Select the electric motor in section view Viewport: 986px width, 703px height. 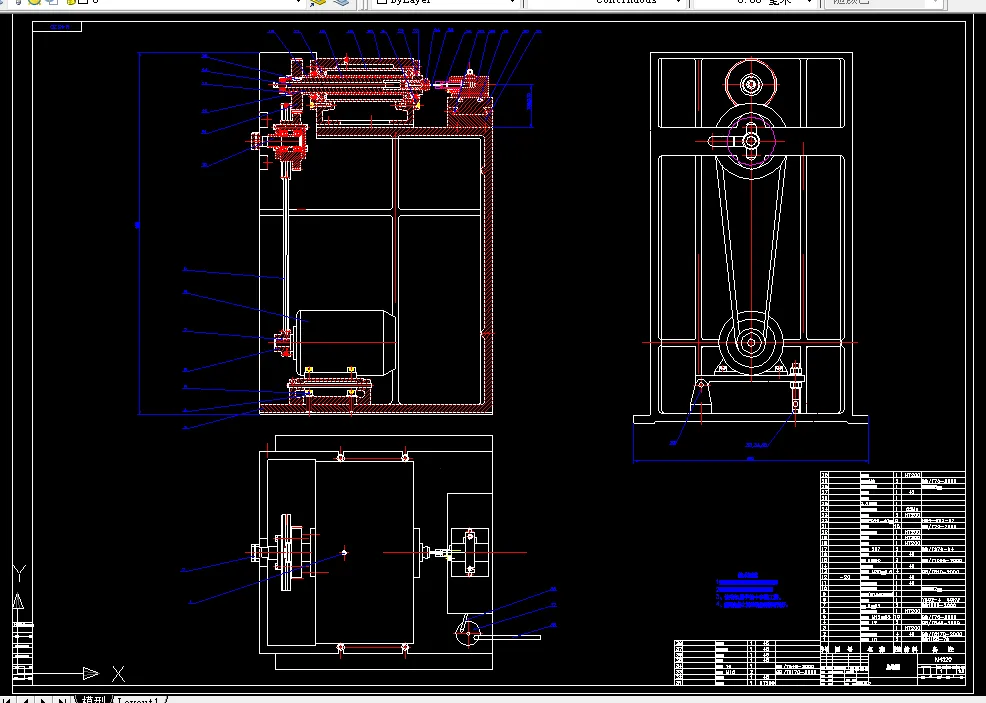pos(345,342)
